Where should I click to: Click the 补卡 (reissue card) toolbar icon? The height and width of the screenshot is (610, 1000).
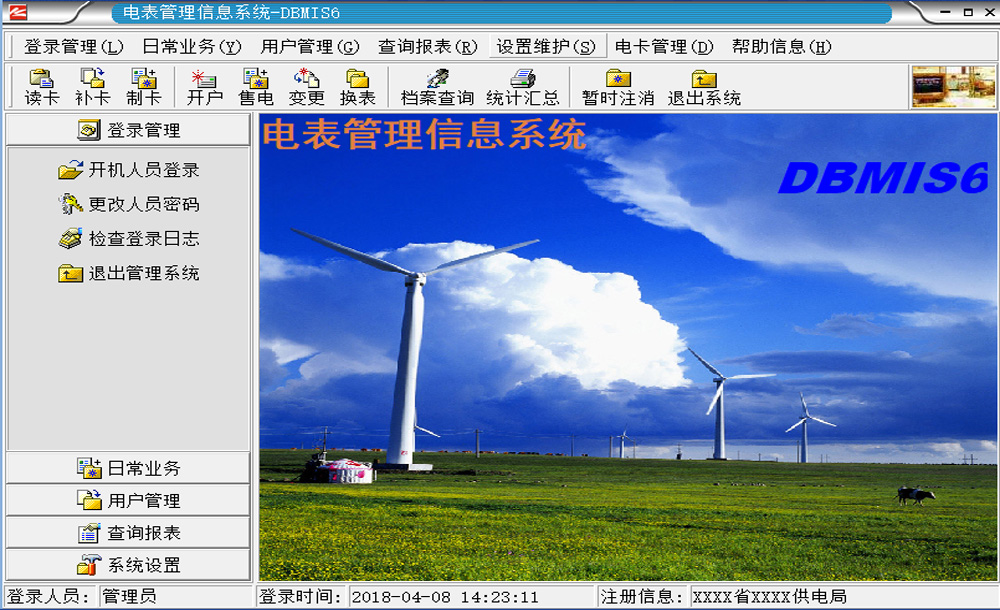tap(92, 86)
